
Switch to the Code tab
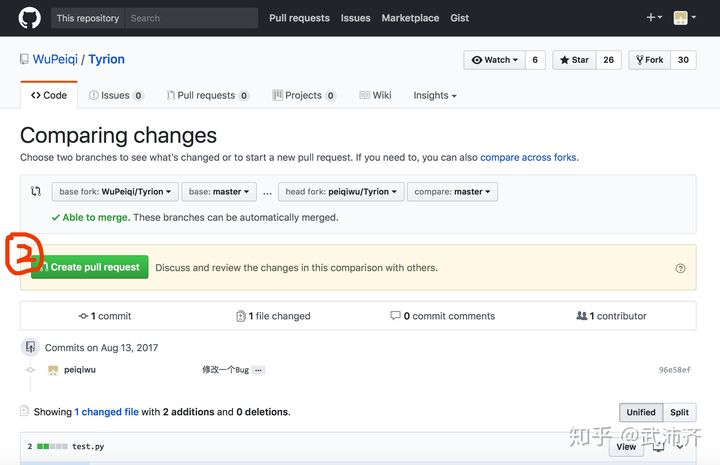tap(49, 95)
